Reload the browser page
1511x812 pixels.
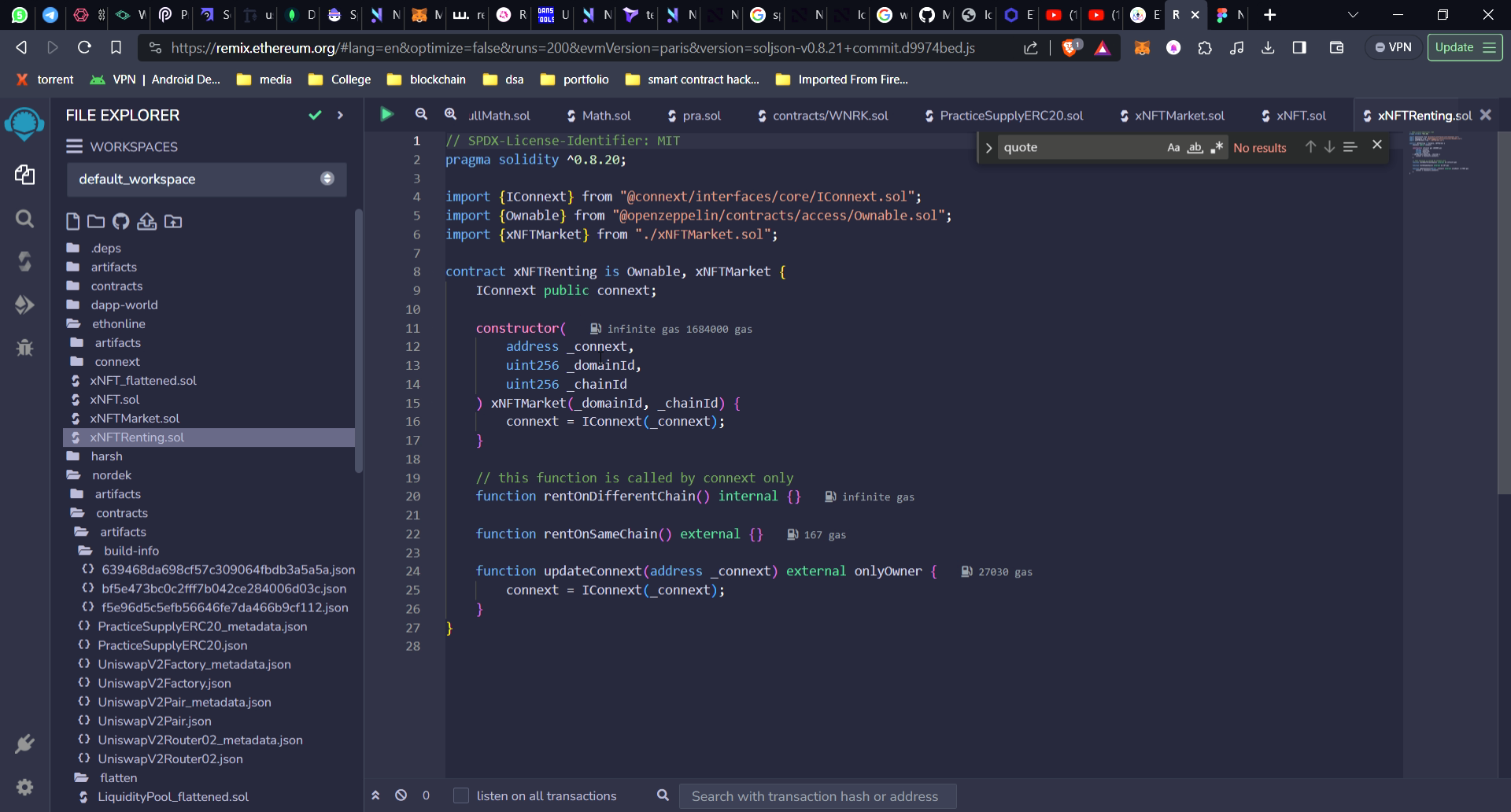[84, 47]
